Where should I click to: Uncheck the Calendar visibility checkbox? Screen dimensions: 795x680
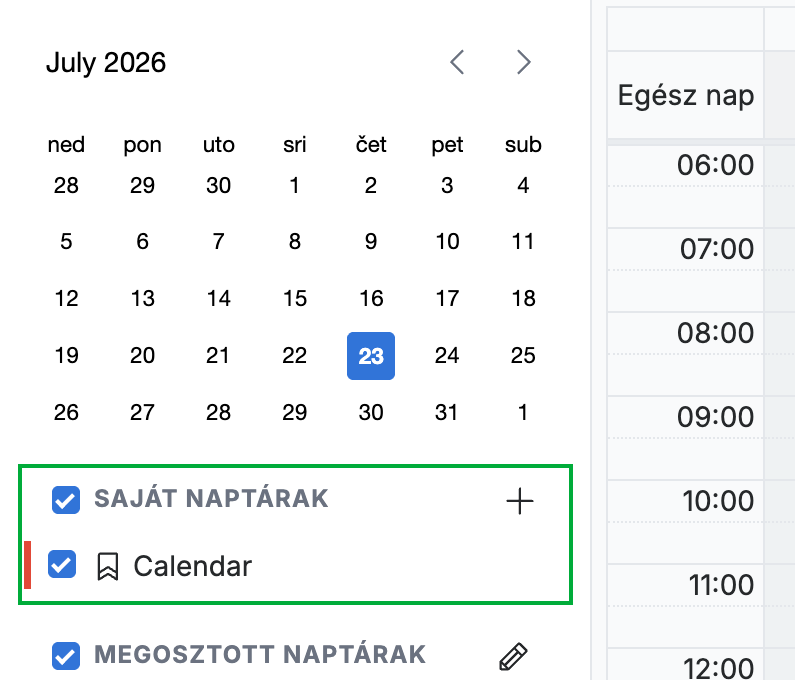point(62,564)
